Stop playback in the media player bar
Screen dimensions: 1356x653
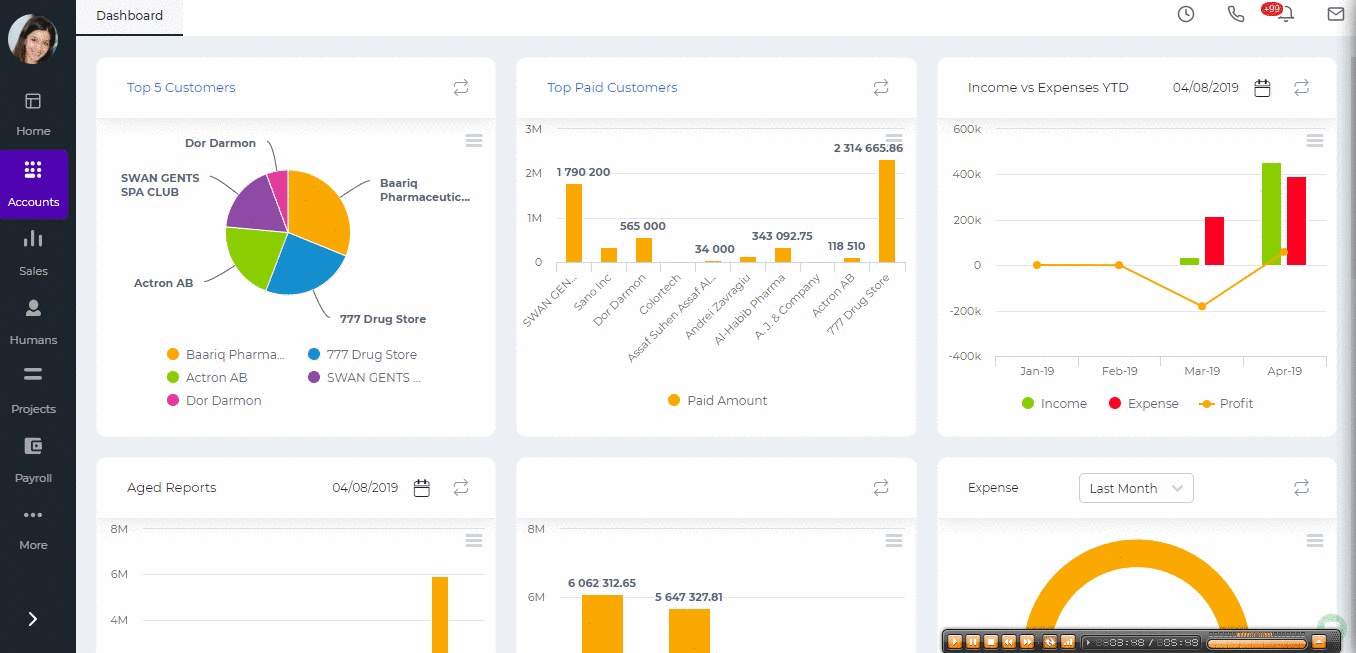coord(991,641)
